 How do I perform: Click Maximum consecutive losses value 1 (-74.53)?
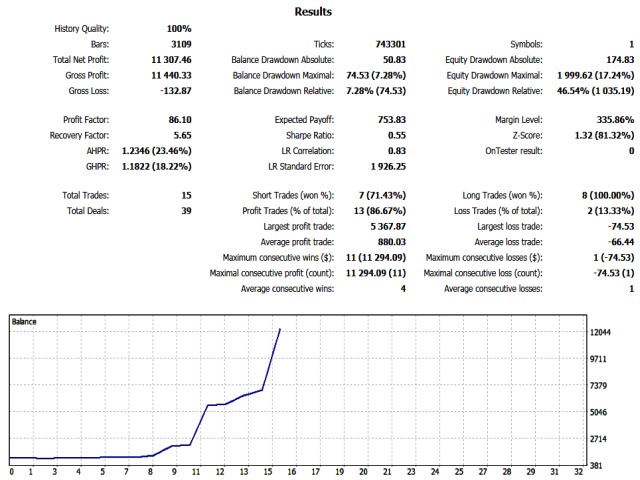[x=614, y=258]
